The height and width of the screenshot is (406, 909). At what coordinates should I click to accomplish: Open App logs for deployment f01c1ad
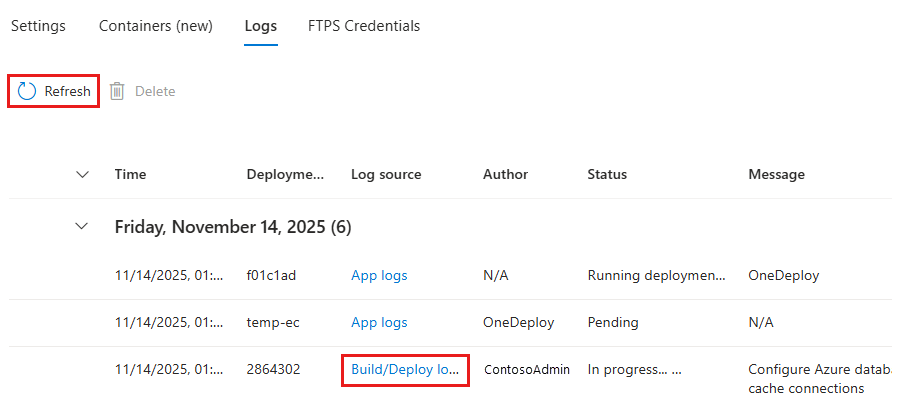[379, 275]
